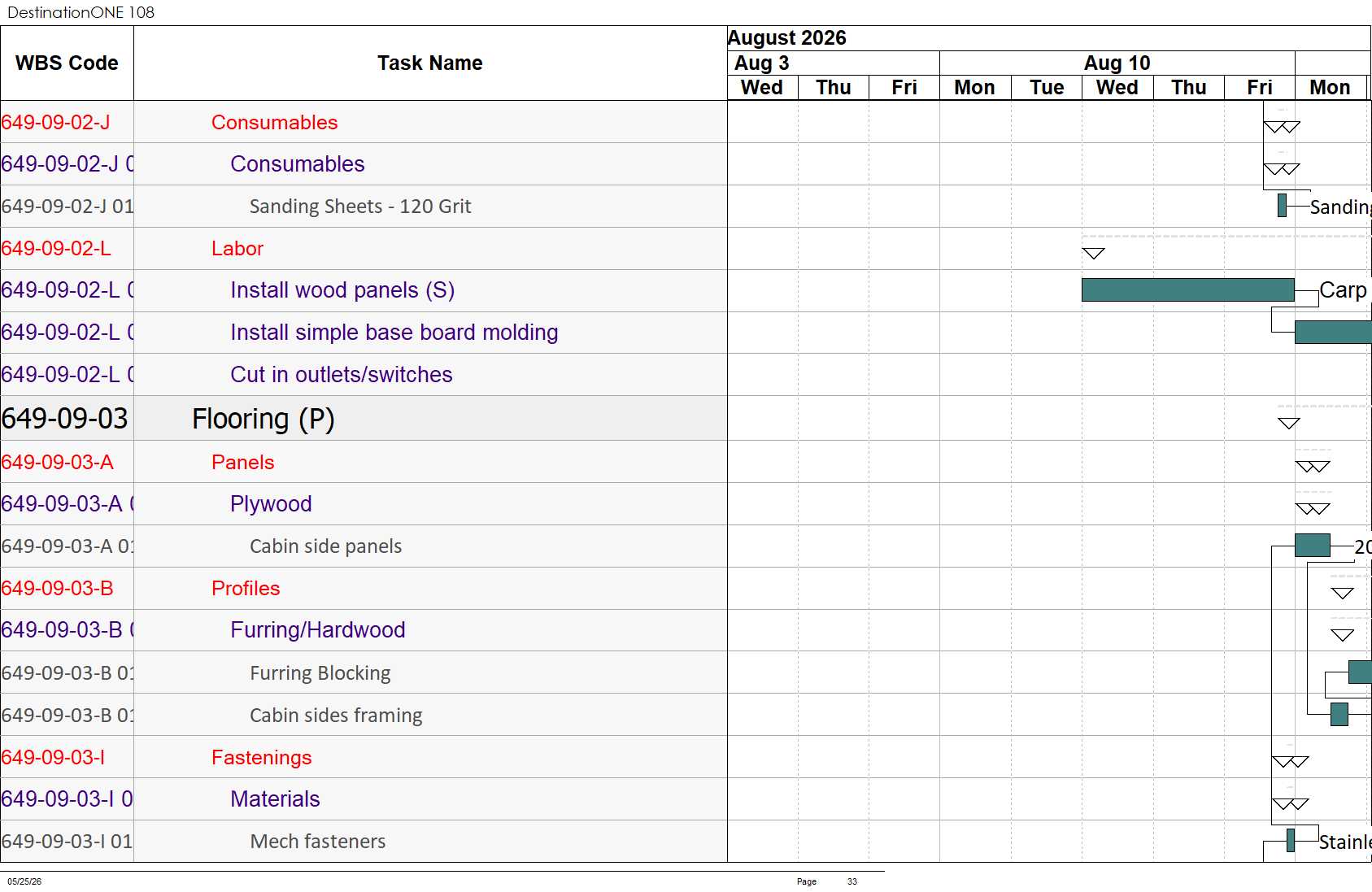The image size is (1372, 892).
Task: Select the Plywood task row
Action: tap(364, 504)
